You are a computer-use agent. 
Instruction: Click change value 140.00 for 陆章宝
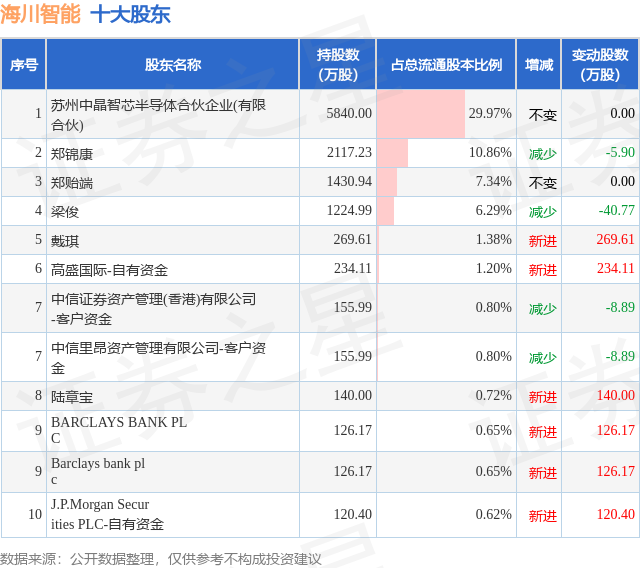[x=616, y=395]
